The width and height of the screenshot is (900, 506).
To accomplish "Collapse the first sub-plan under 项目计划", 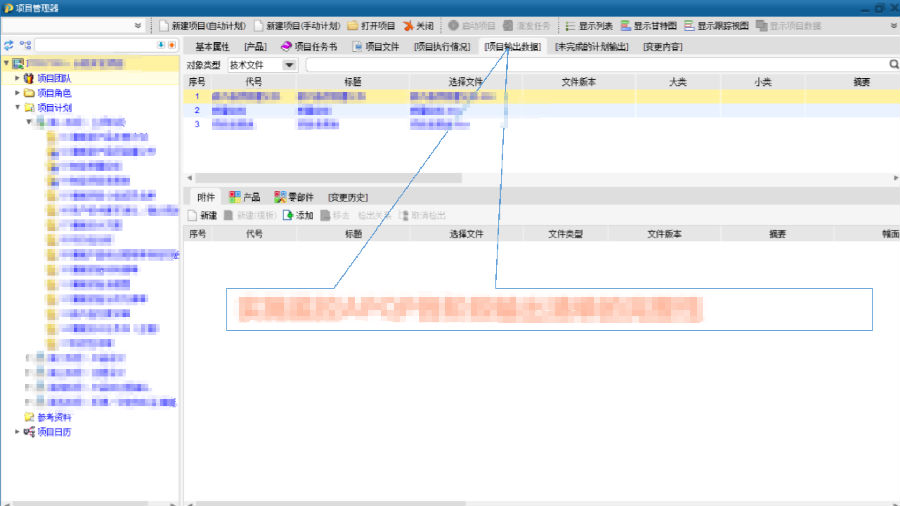I will click(x=29, y=122).
